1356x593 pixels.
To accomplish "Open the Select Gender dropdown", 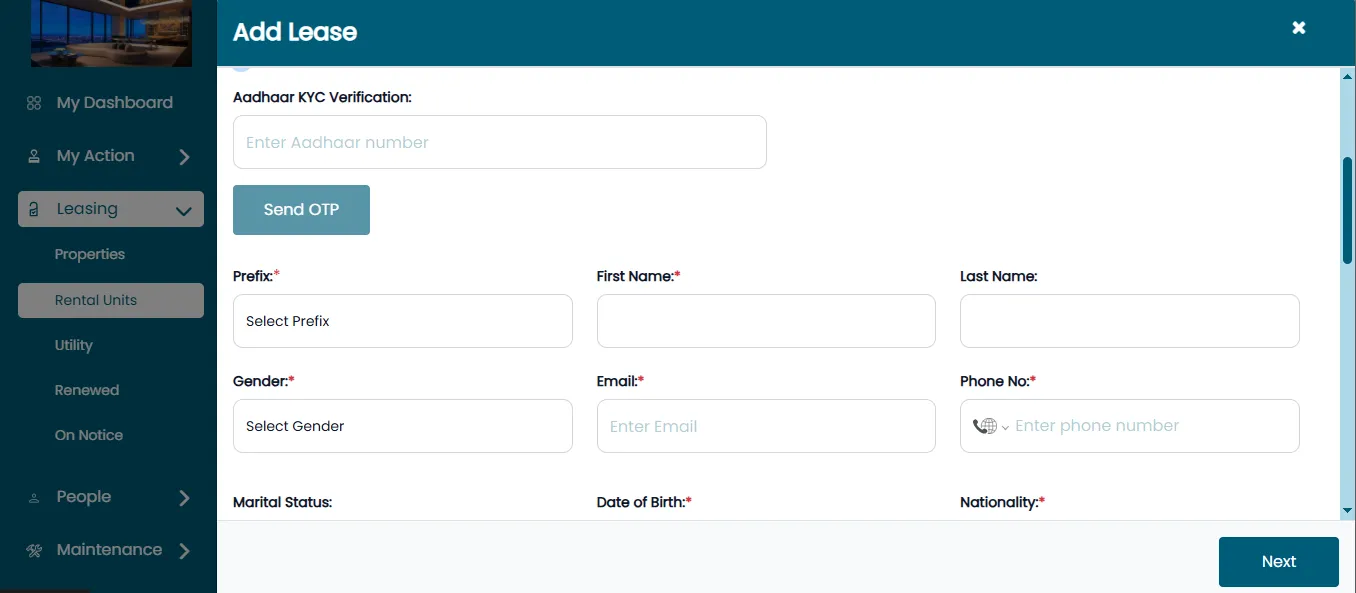I will (x=403, y=426).
